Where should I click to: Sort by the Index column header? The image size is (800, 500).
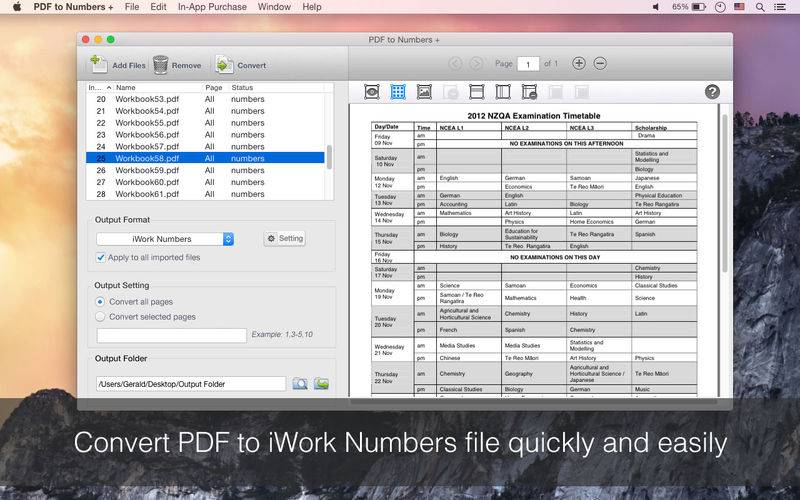pos(99,88)
